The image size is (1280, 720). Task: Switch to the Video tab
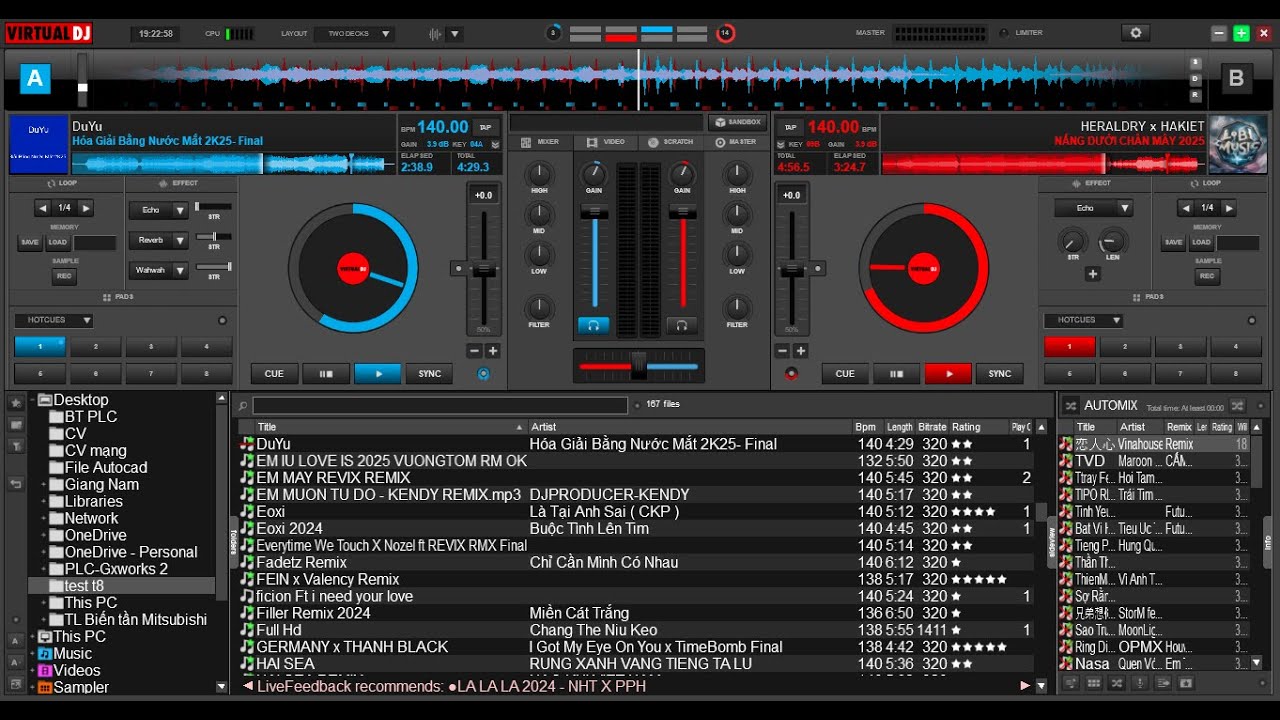pos(606,142)
